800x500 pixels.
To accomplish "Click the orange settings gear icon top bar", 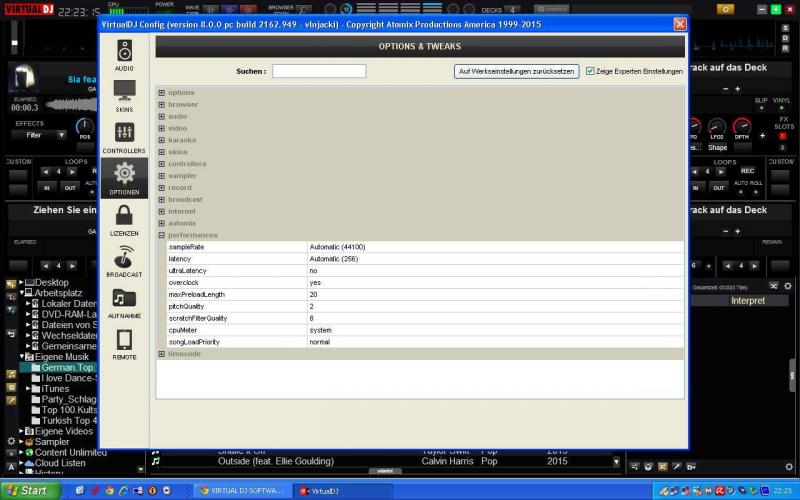I will pyautogui.click(x=725, y=9).
